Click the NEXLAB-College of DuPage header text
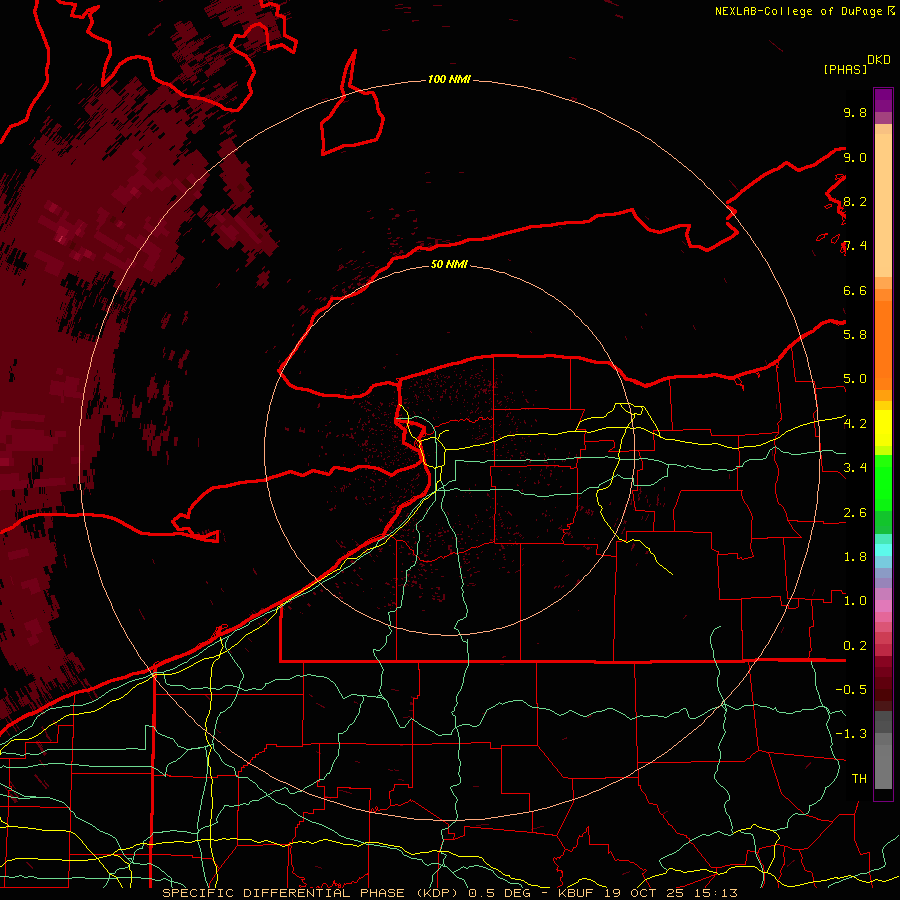This screenshot has width=900, height=900. 800,11
